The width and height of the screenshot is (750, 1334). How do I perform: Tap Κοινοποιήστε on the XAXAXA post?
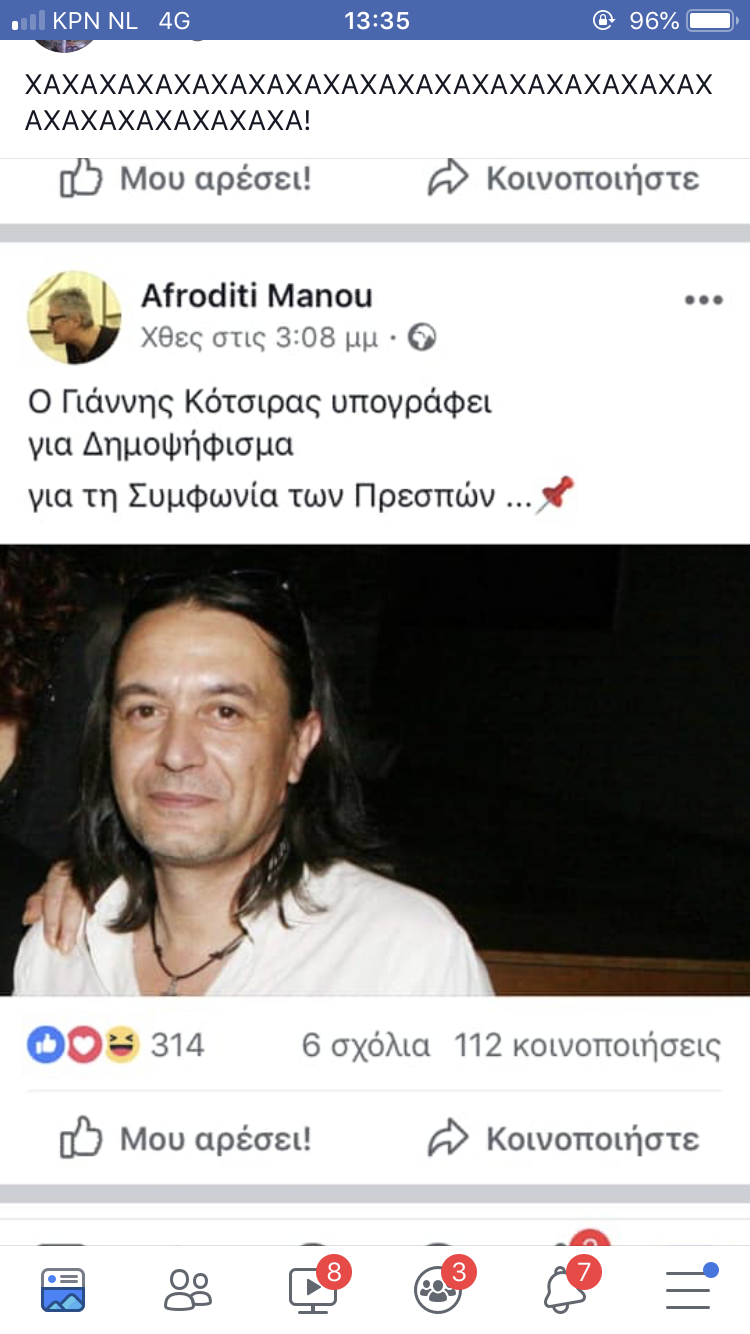pos(563,179)
